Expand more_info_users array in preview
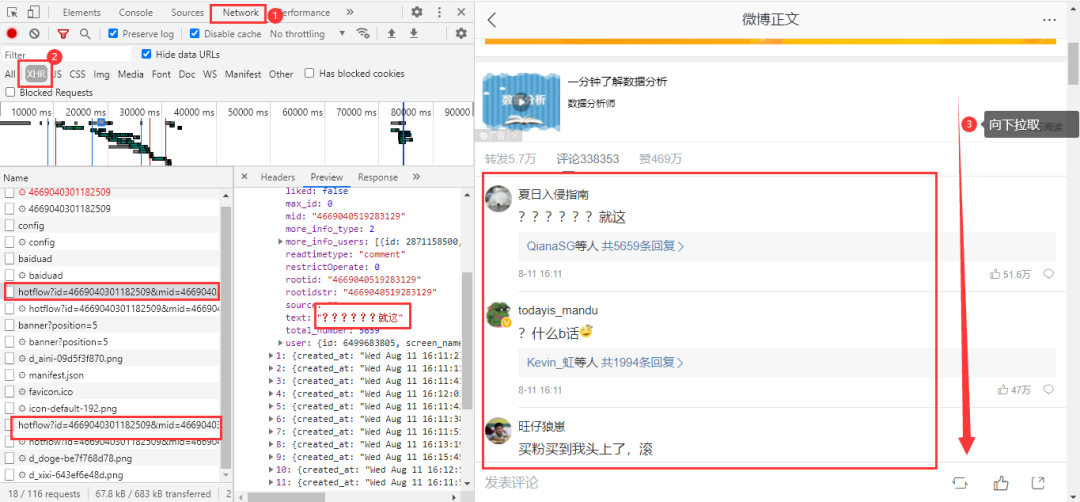The height and width of the screenshot is (502, 1080). (280, 242)
